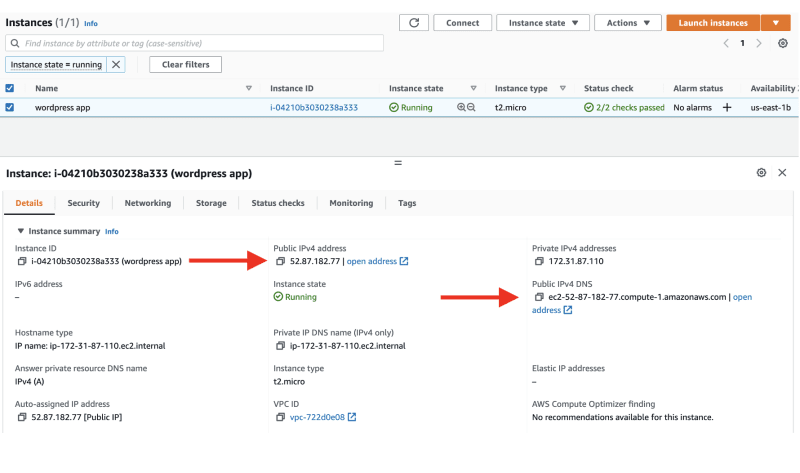This screenshot has width=800, height=473.
Task: Expand Launch instances split-button arrow
Action: pos(776,22)
